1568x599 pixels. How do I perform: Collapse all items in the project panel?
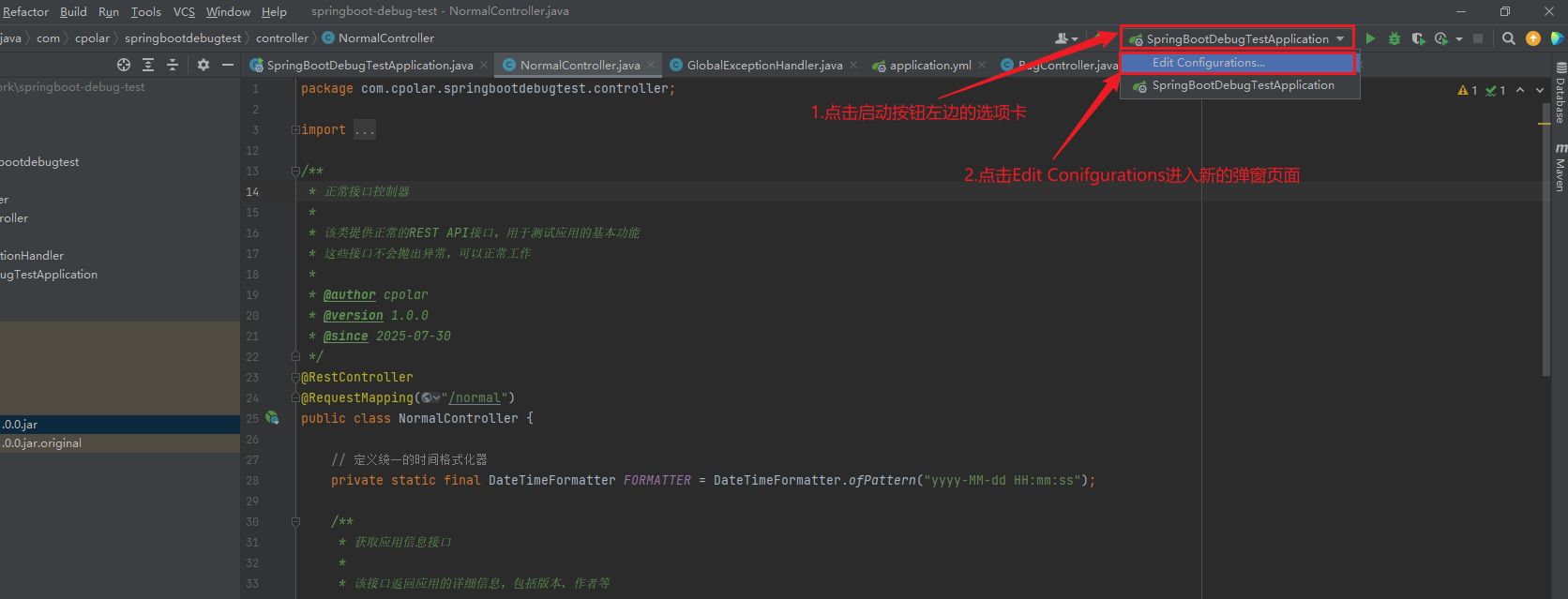point(173,65)
